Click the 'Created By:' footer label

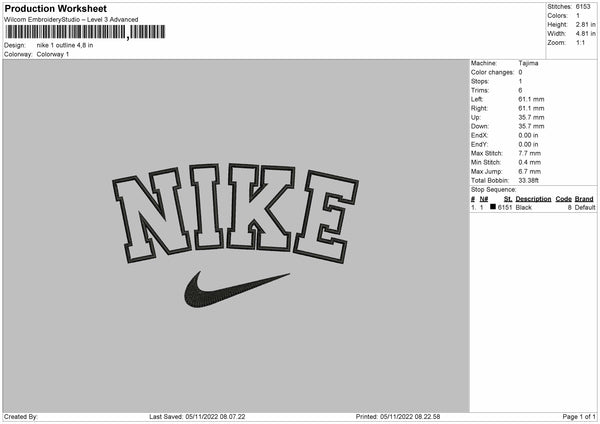click(x=21, y=417)
